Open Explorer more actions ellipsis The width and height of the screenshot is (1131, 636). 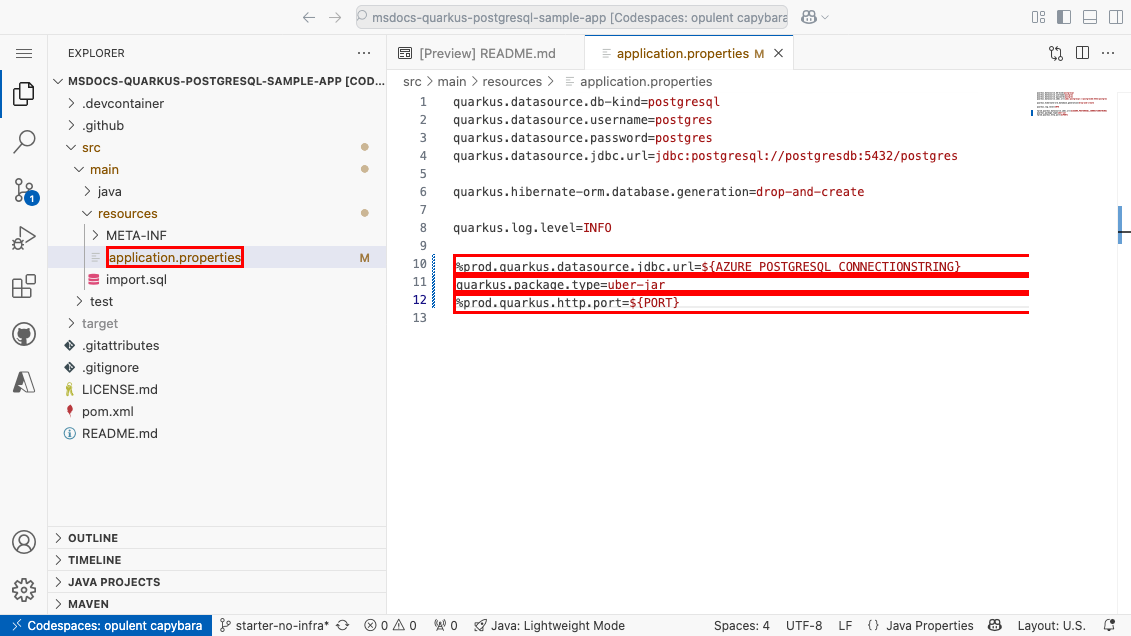pos(364,53)
